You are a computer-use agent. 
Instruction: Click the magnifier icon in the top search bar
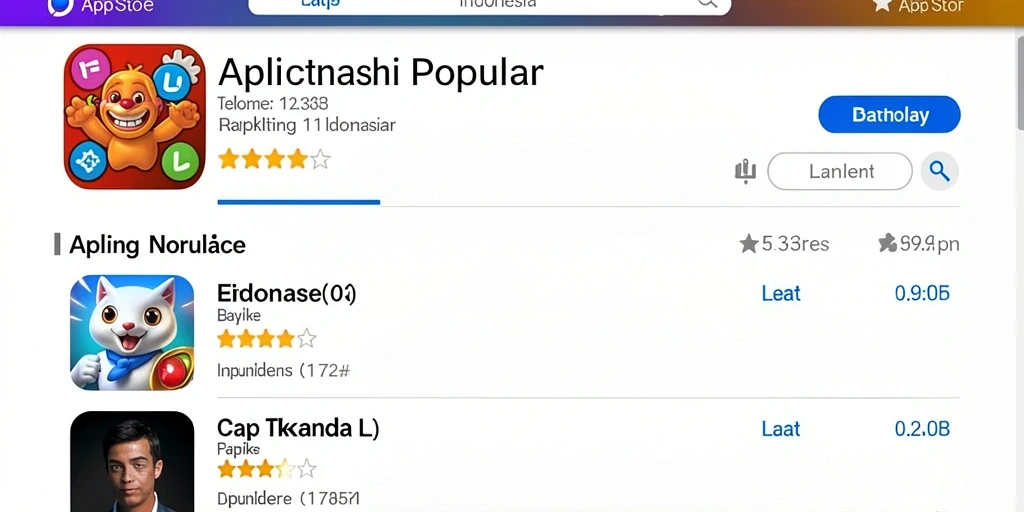click(708, 3)
